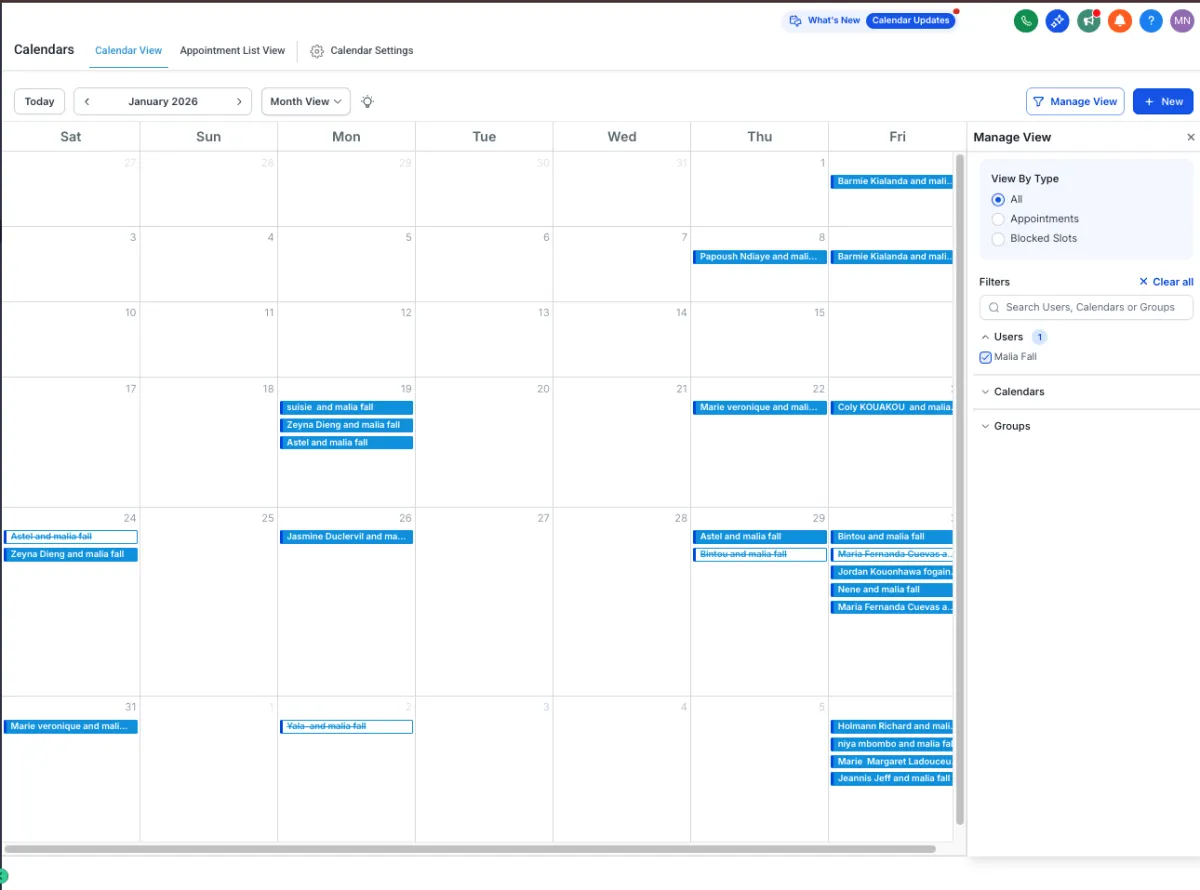Open Zeyna Dieng appointment on the 24th
The image size is (1200, 890).
[71, 554]
